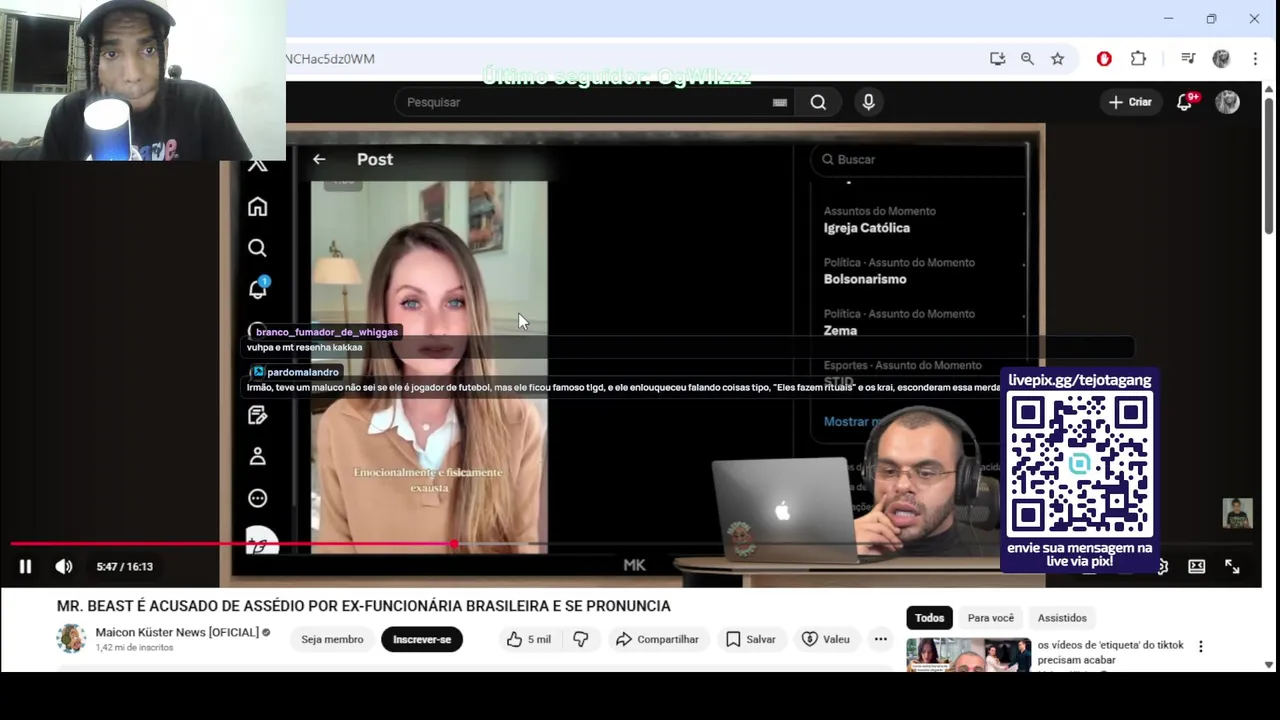The height and width of the screenshot is (720, 1280).
Task: Open Maicon Küster News channel avatar
Action: (71, 638)
